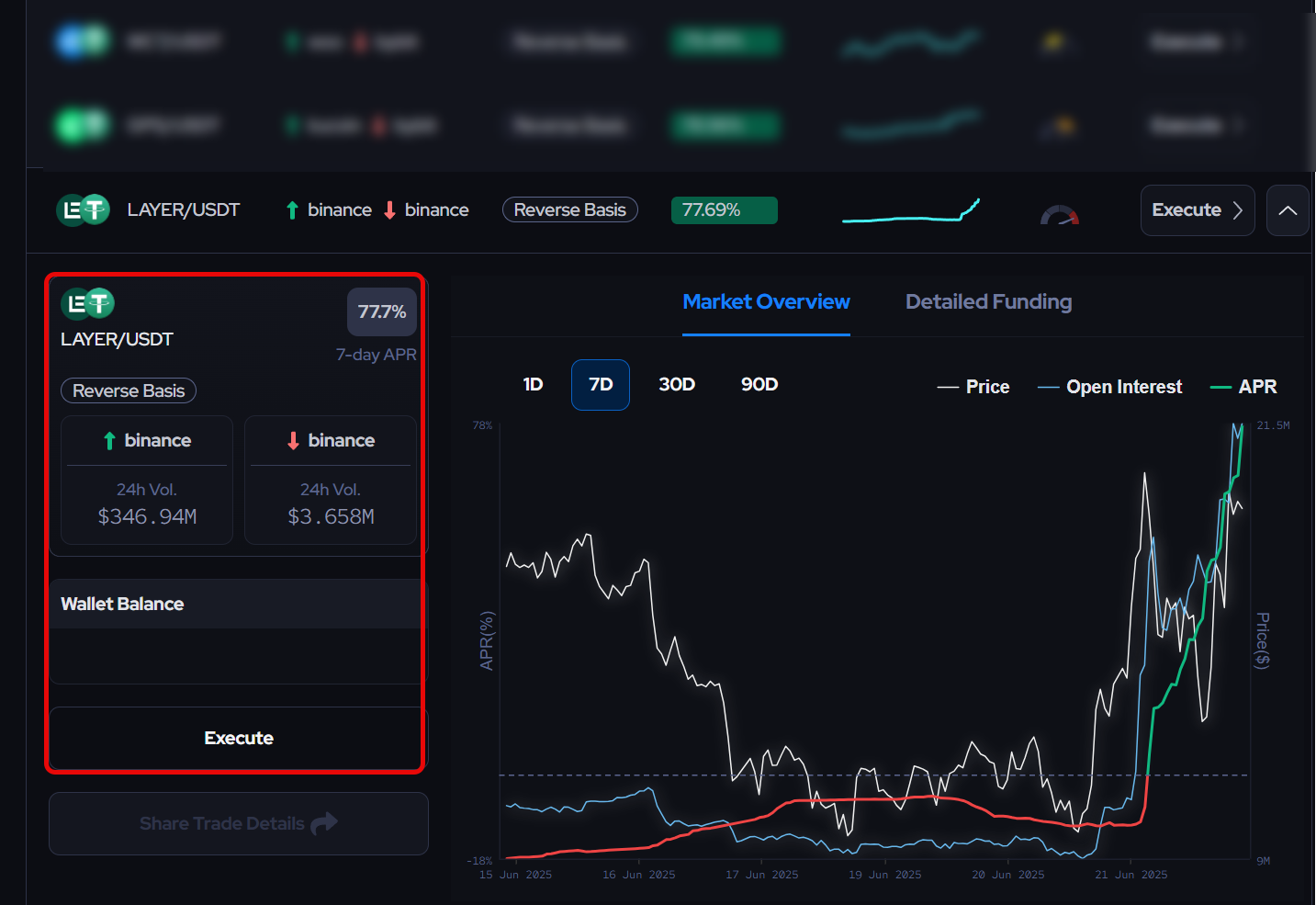
Task: Click the $346.94M 24h volume value
Action: point(147,516)
